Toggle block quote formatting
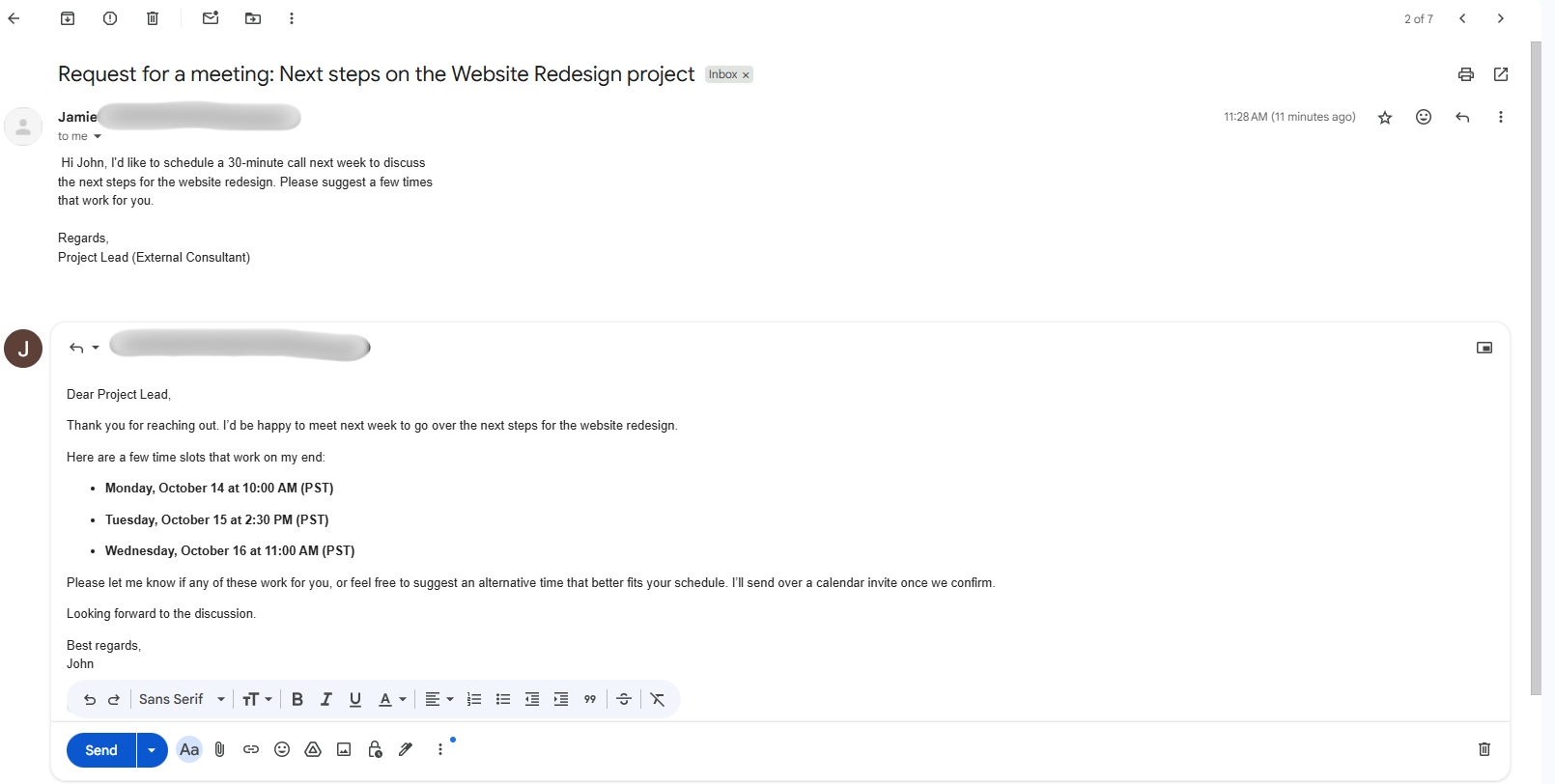1555x784 pixels. tap(590, 699)
